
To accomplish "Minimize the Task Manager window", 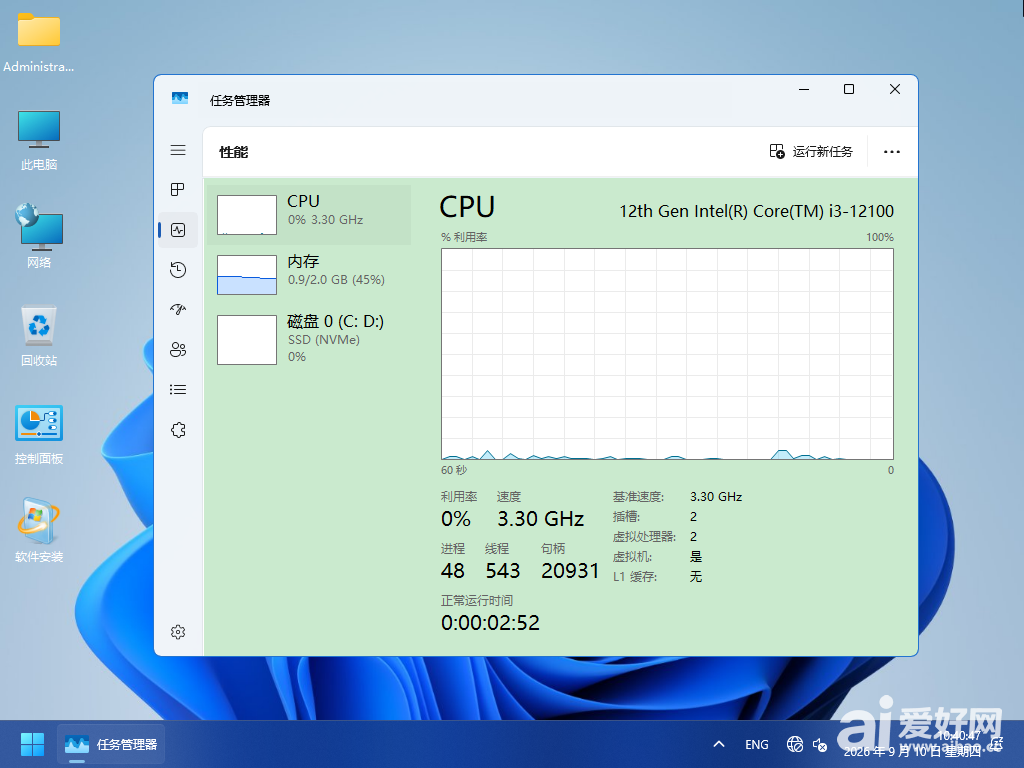I will 804,89.
